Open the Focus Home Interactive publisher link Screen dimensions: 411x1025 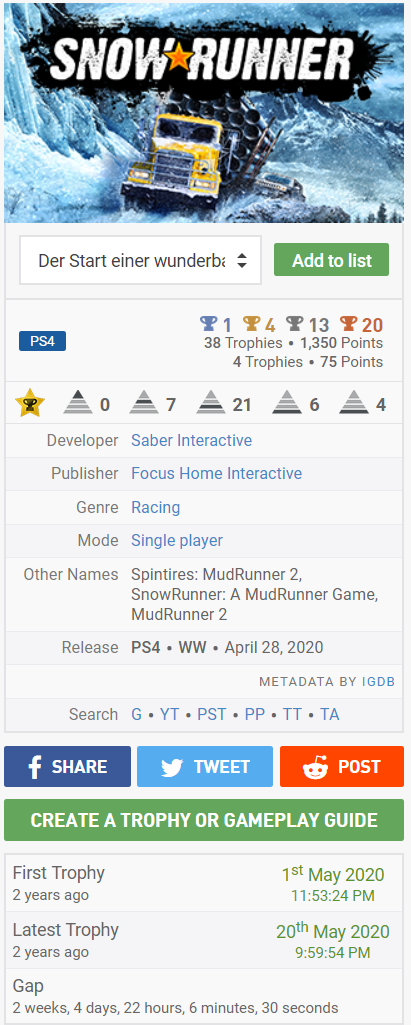click(x=217, y=473)
